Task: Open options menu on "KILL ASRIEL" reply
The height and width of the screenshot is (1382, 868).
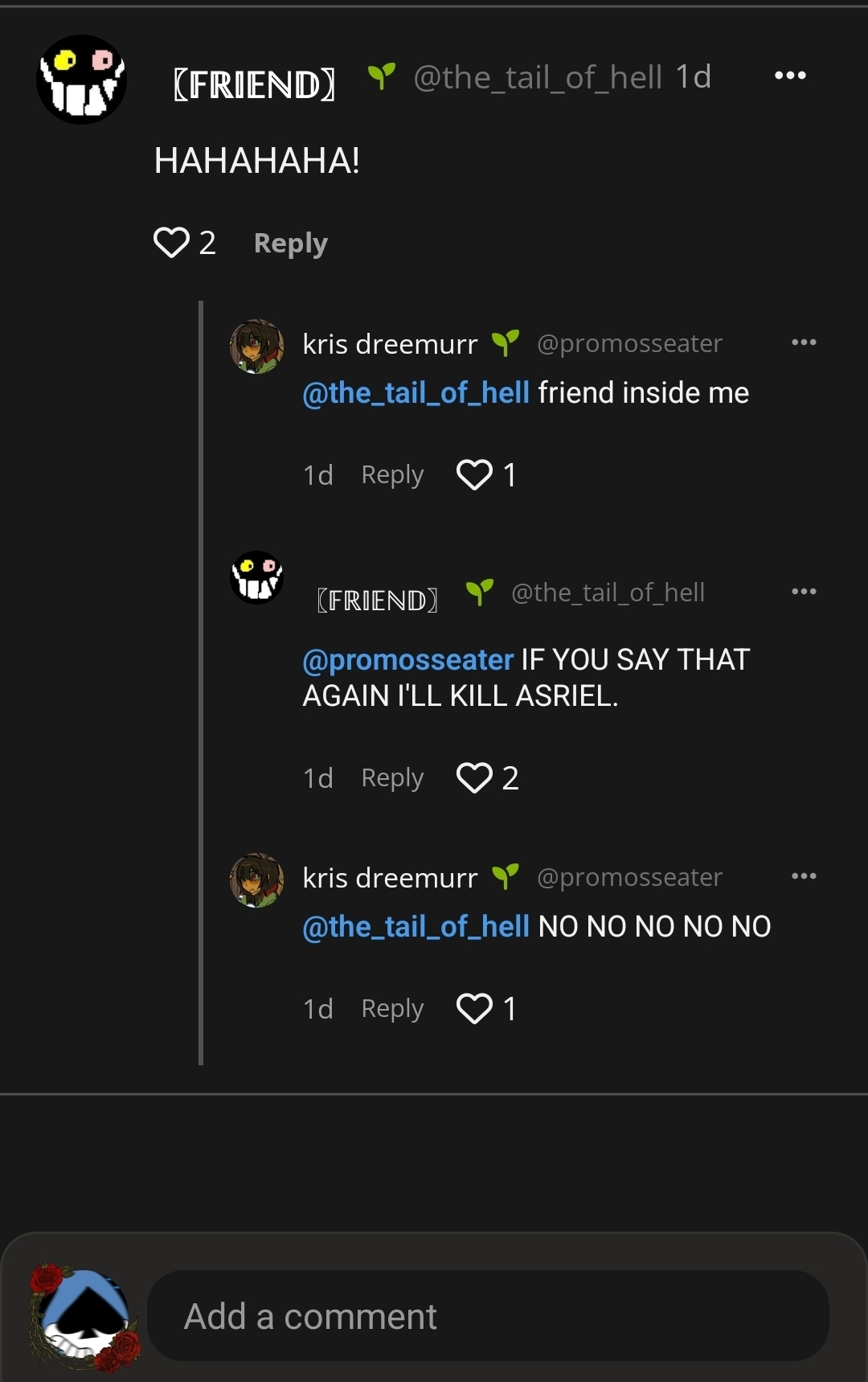Action: 804,592
